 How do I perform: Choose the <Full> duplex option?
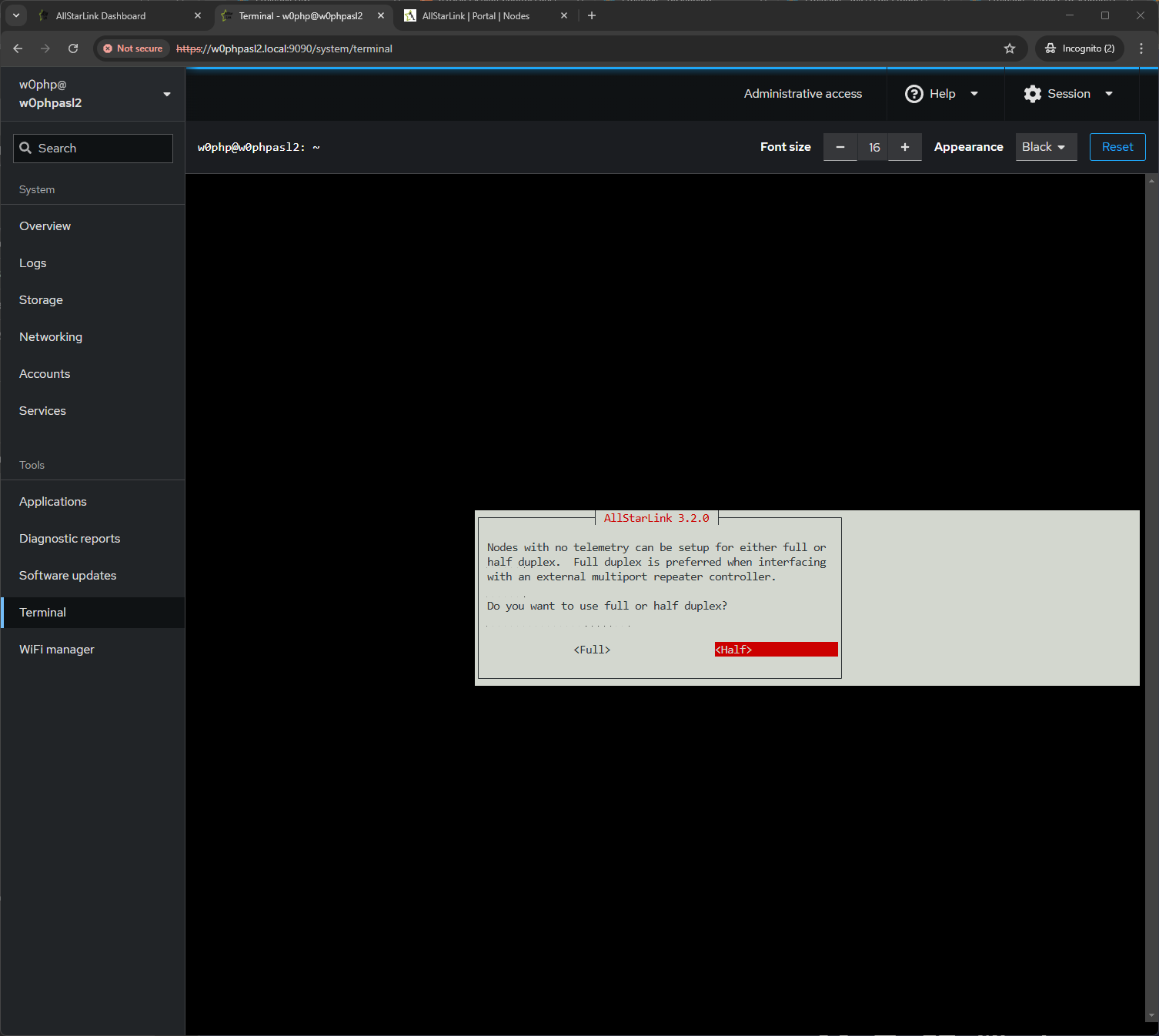[x=592, y=650]
